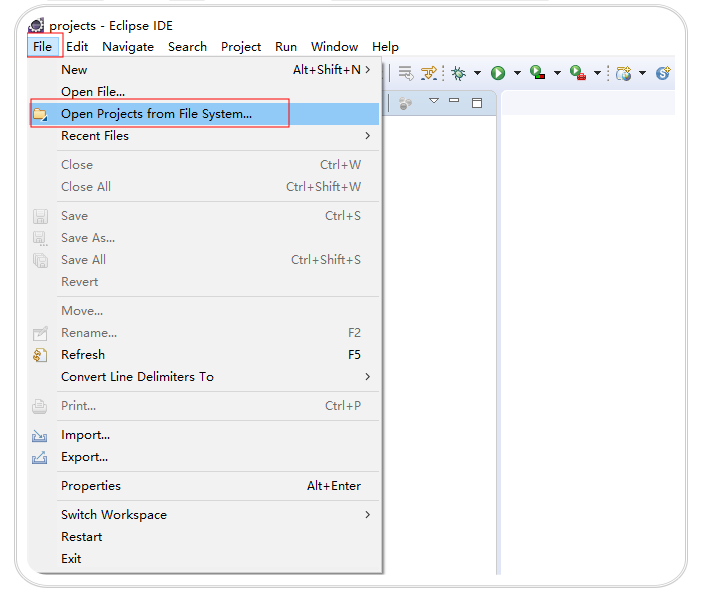Image resolution: width=718 pixels, height=592 pixels.
Task: Open Properties from the File menu
Action: coord(204,486)
